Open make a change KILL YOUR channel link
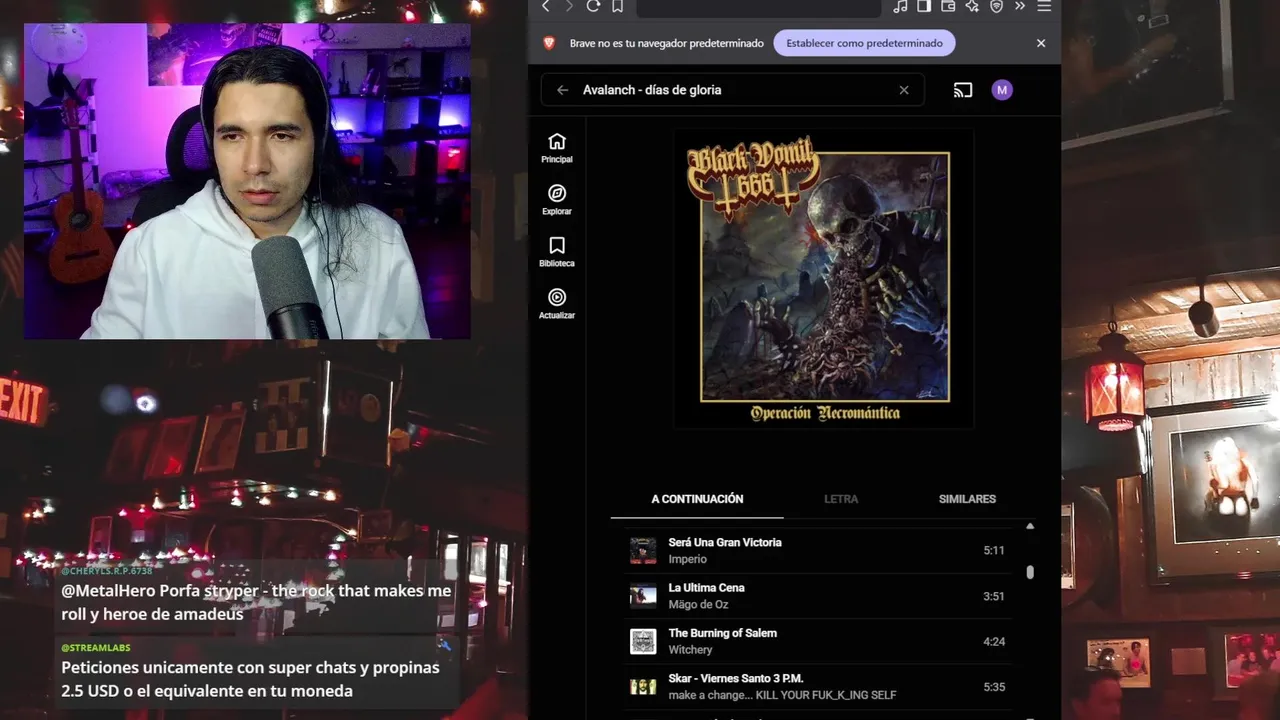 [x=782, y=695]
